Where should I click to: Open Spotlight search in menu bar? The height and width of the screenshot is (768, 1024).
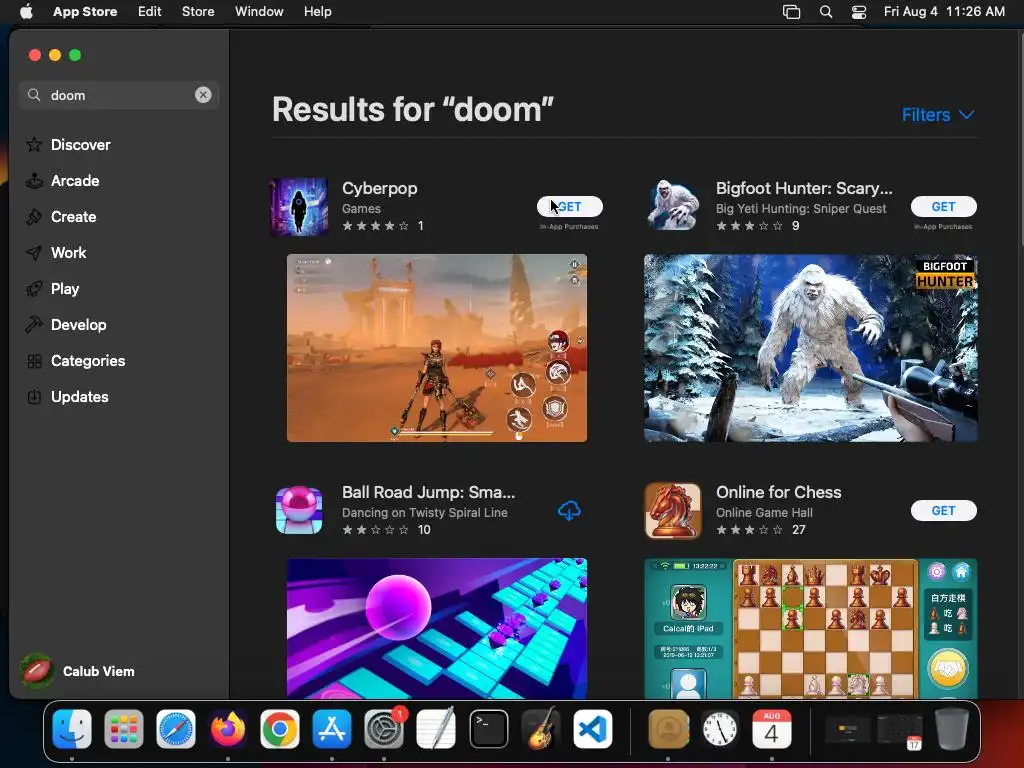point(825,12)
